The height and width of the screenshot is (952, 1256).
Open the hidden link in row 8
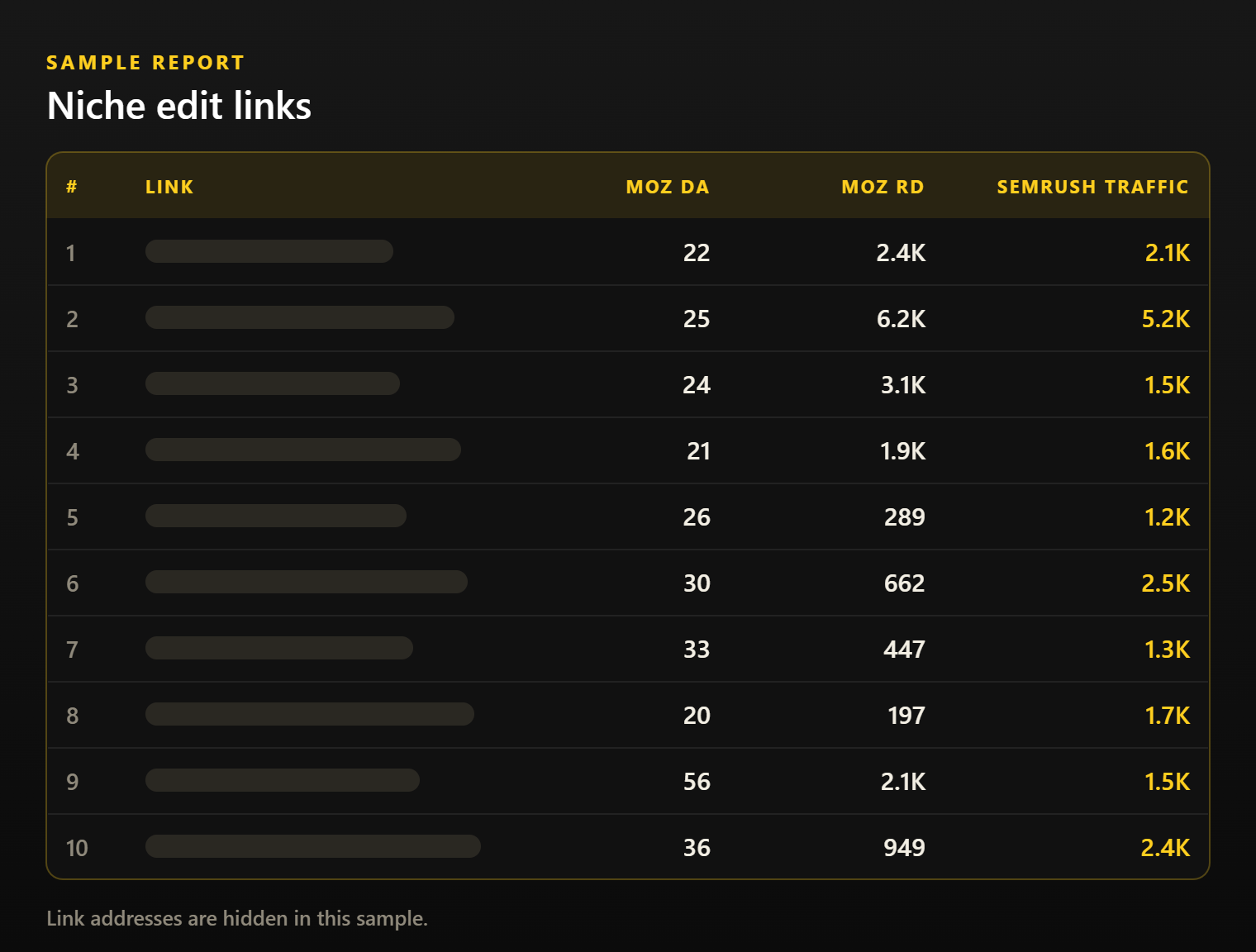[310, 714]
